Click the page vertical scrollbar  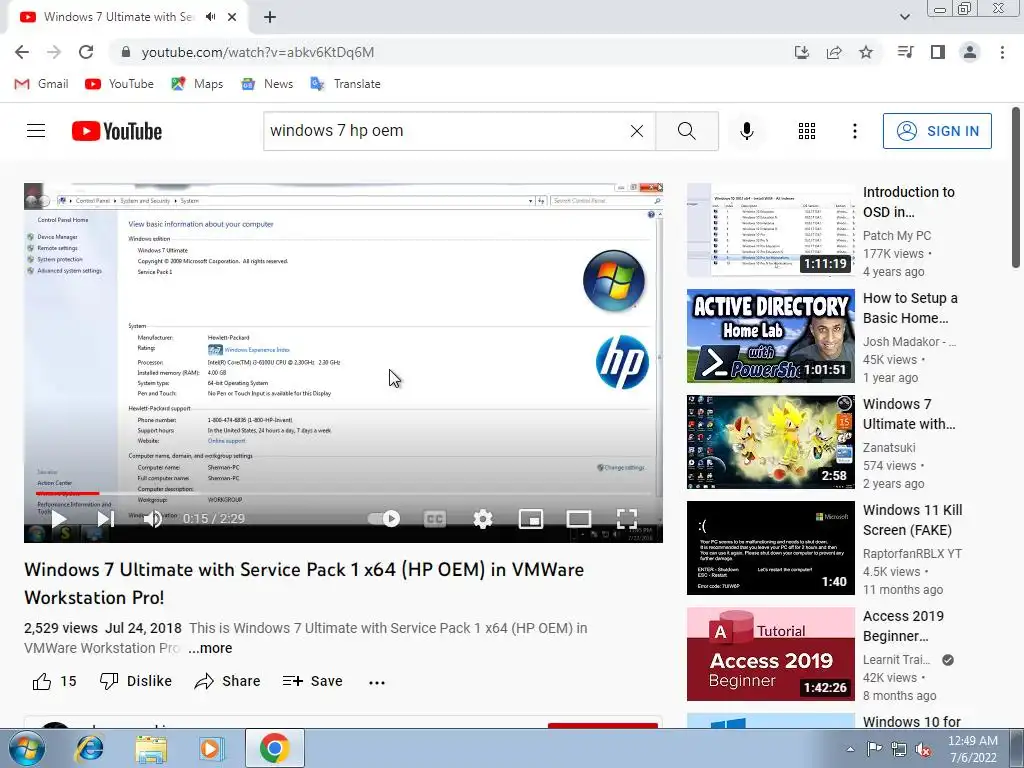[x=1016, y=188]
